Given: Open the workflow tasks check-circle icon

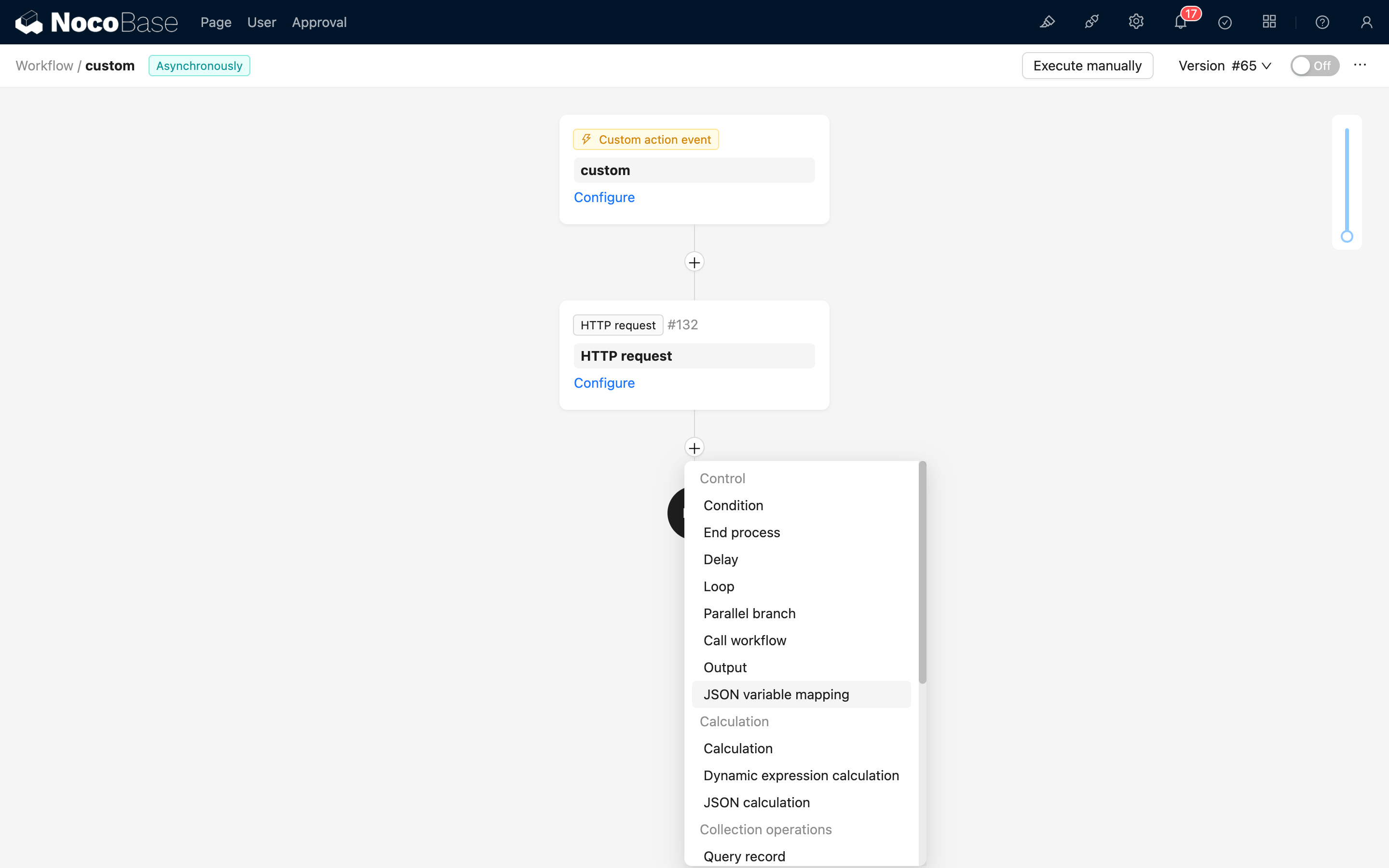Looking at the screenshot, I should click(1225, 22).
